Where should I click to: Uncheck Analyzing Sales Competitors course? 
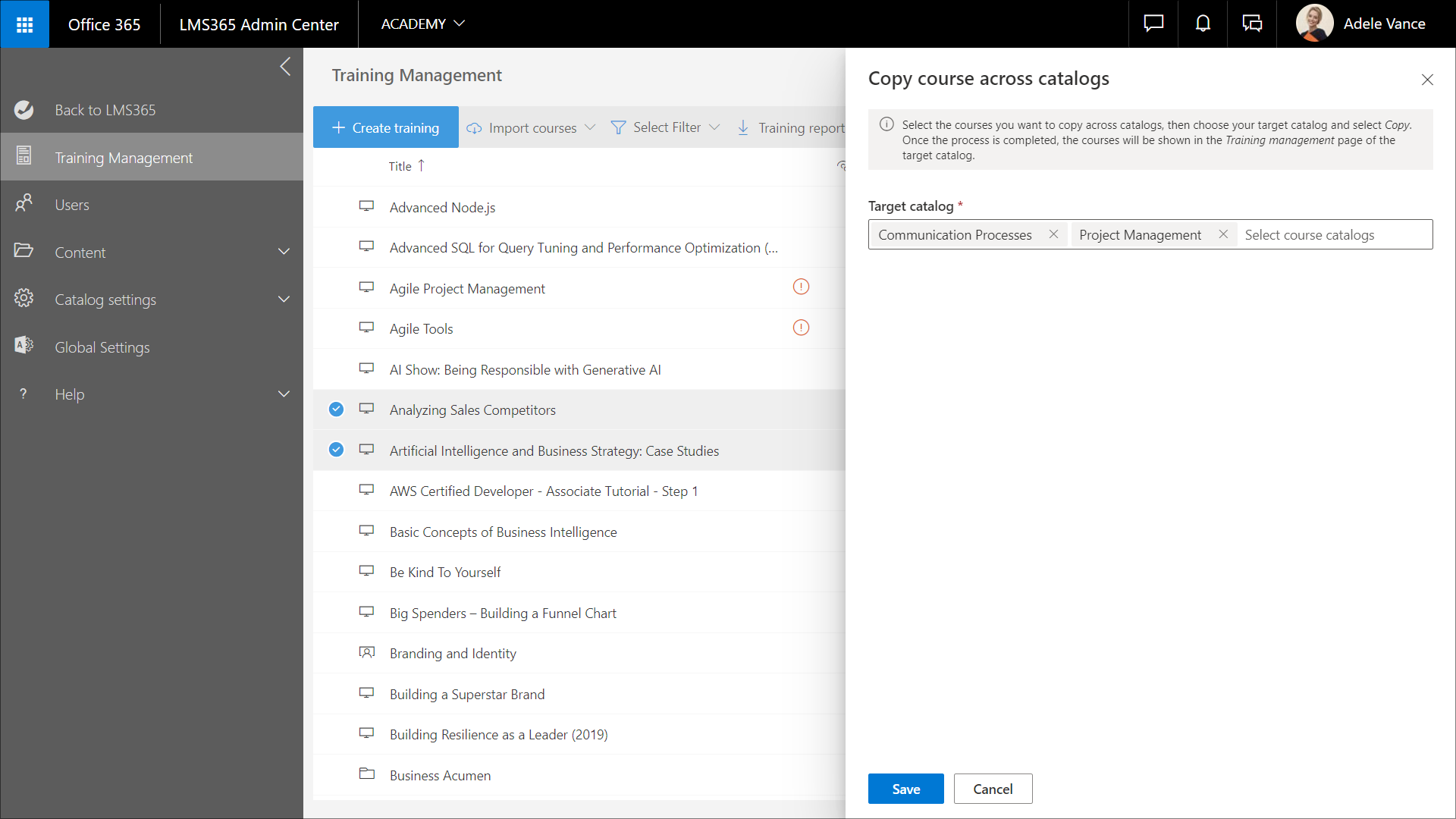(x=336, y=409)
